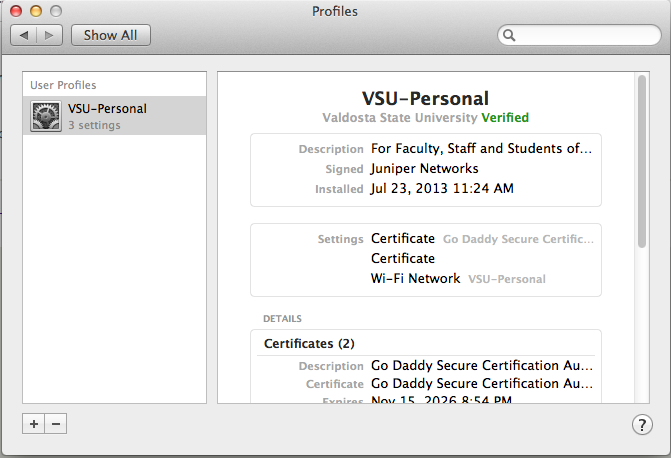Screen dimensions: 671x458
Task: Add a new profile with plus button
Action: [34, 424]
